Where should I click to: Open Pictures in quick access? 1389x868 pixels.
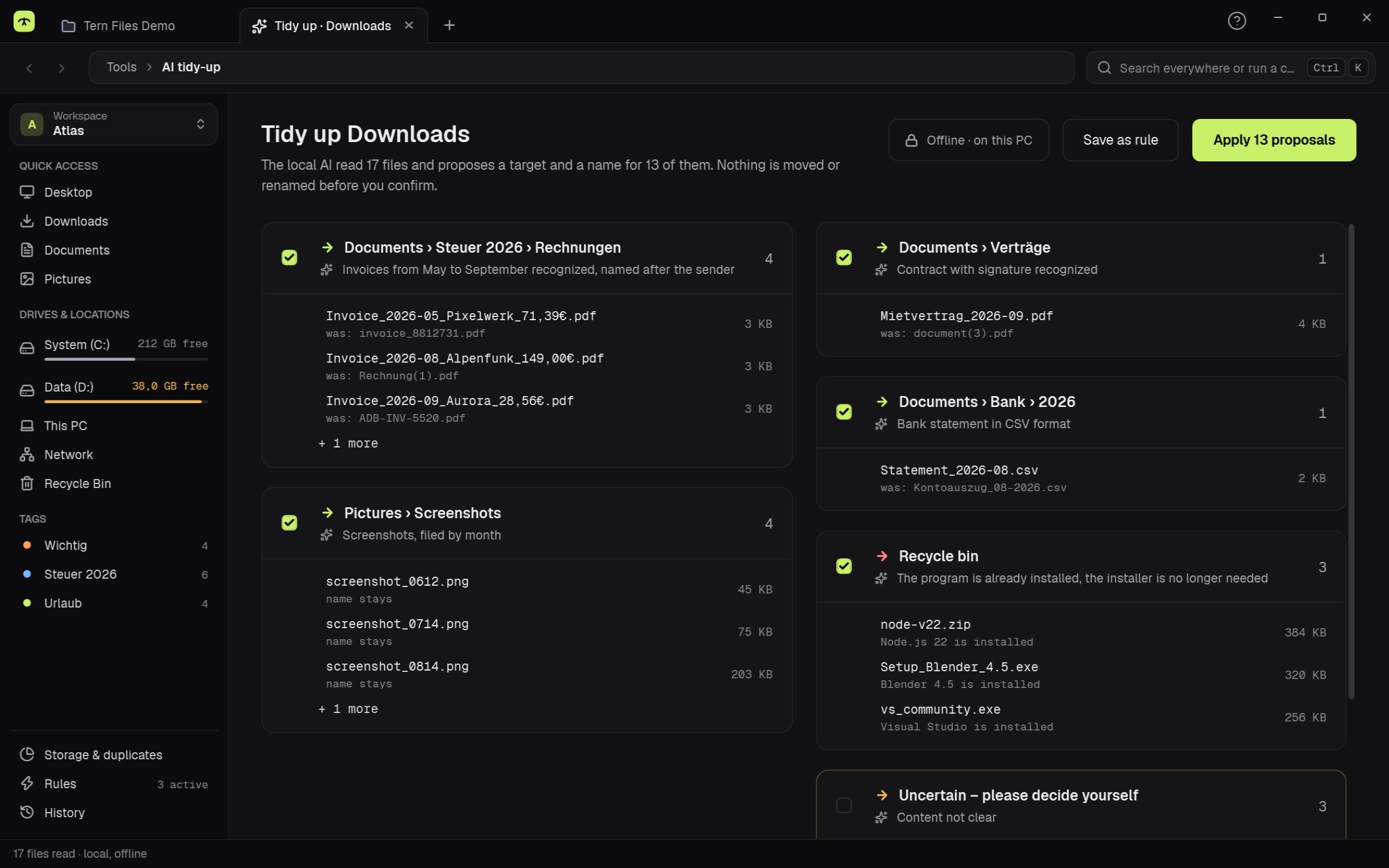click(x=114, y=279)
